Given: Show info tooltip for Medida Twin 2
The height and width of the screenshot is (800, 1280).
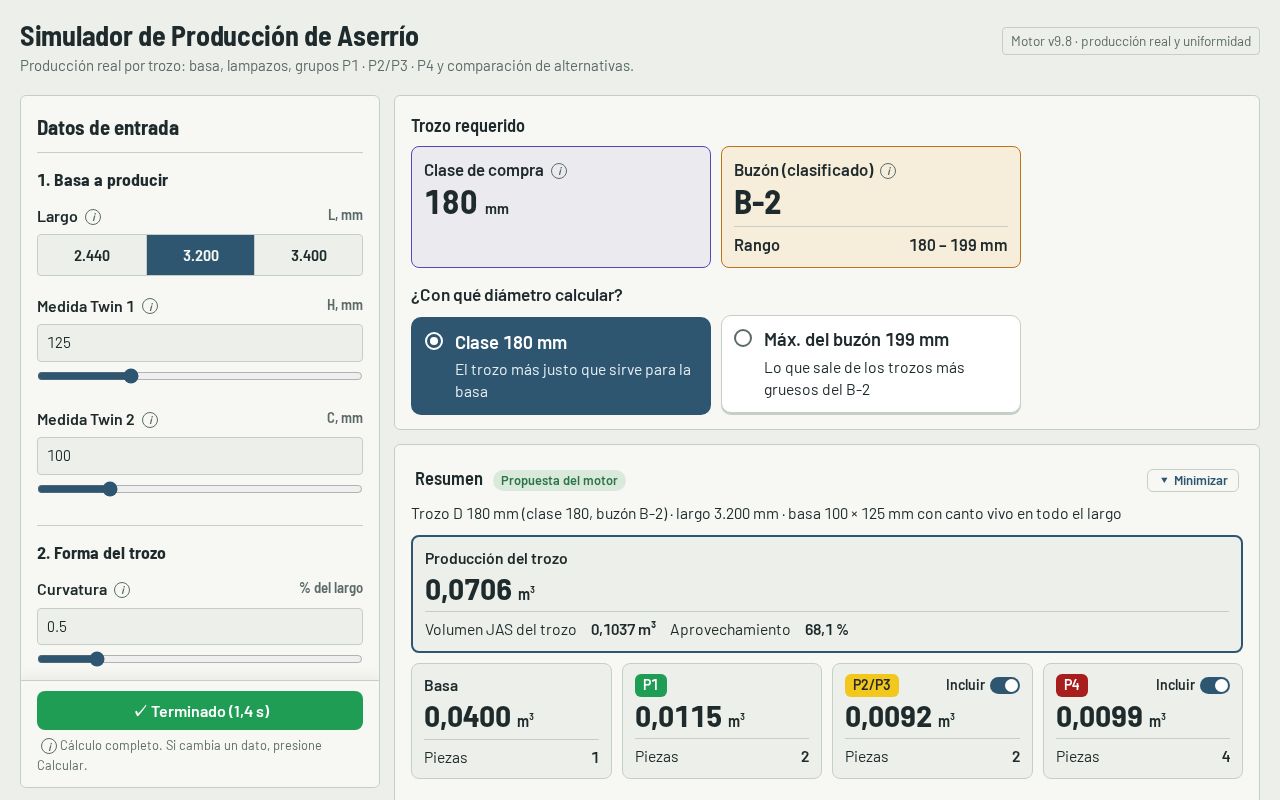Looking at the screenshot, I should [x=150, y=420].
